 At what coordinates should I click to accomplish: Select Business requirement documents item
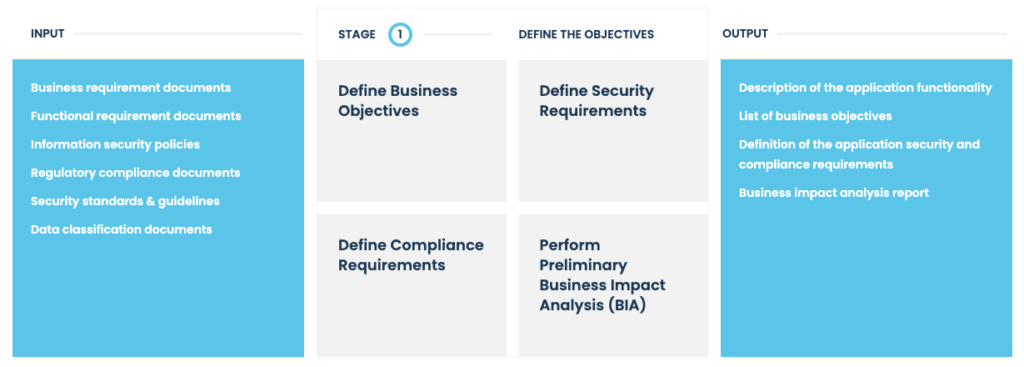(x=131, y=88)
